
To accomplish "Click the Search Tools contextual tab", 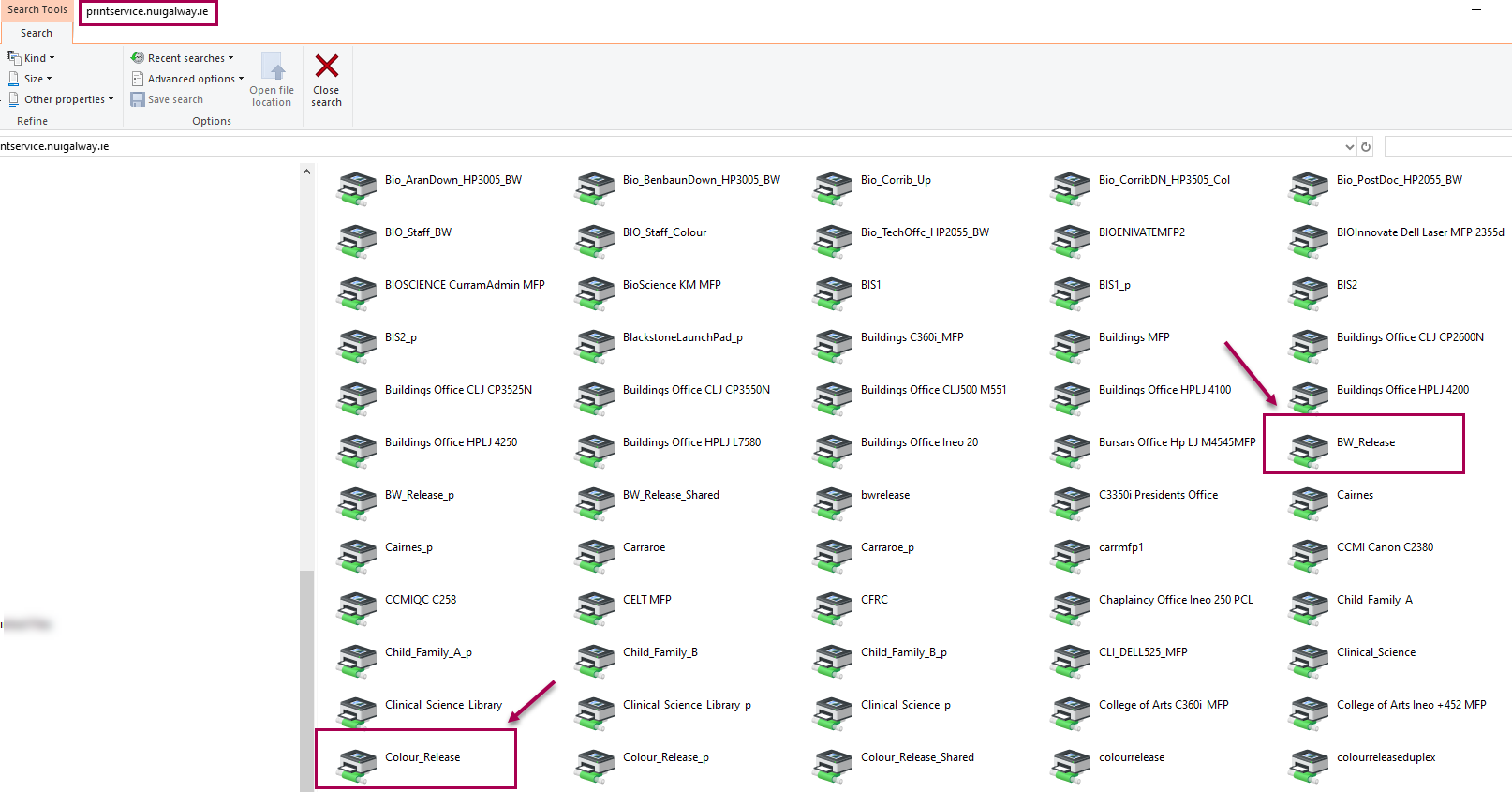I will pos(37,9).
